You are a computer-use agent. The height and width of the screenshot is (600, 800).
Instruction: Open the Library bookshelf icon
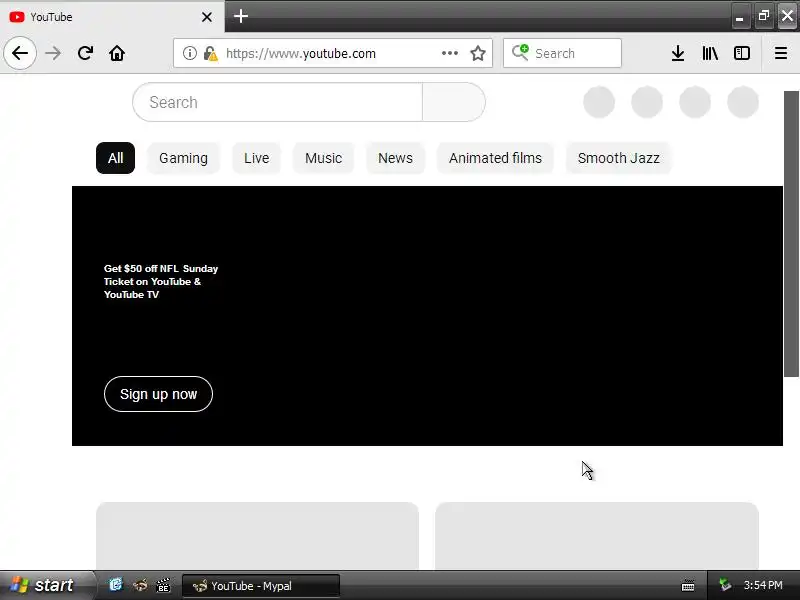(710, 53)
